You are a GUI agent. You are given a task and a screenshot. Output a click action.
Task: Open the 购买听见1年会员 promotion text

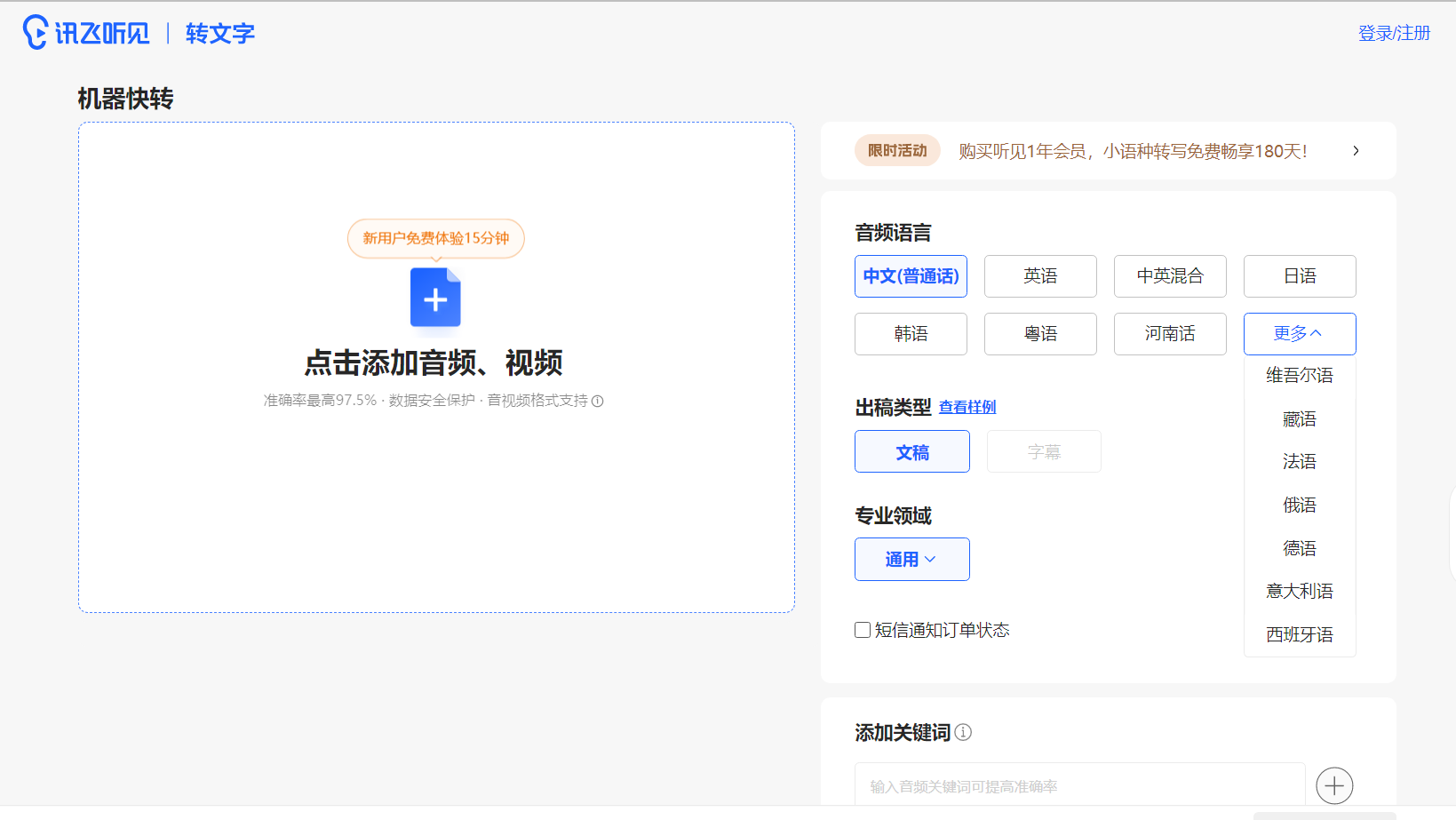click(1133, 151)
